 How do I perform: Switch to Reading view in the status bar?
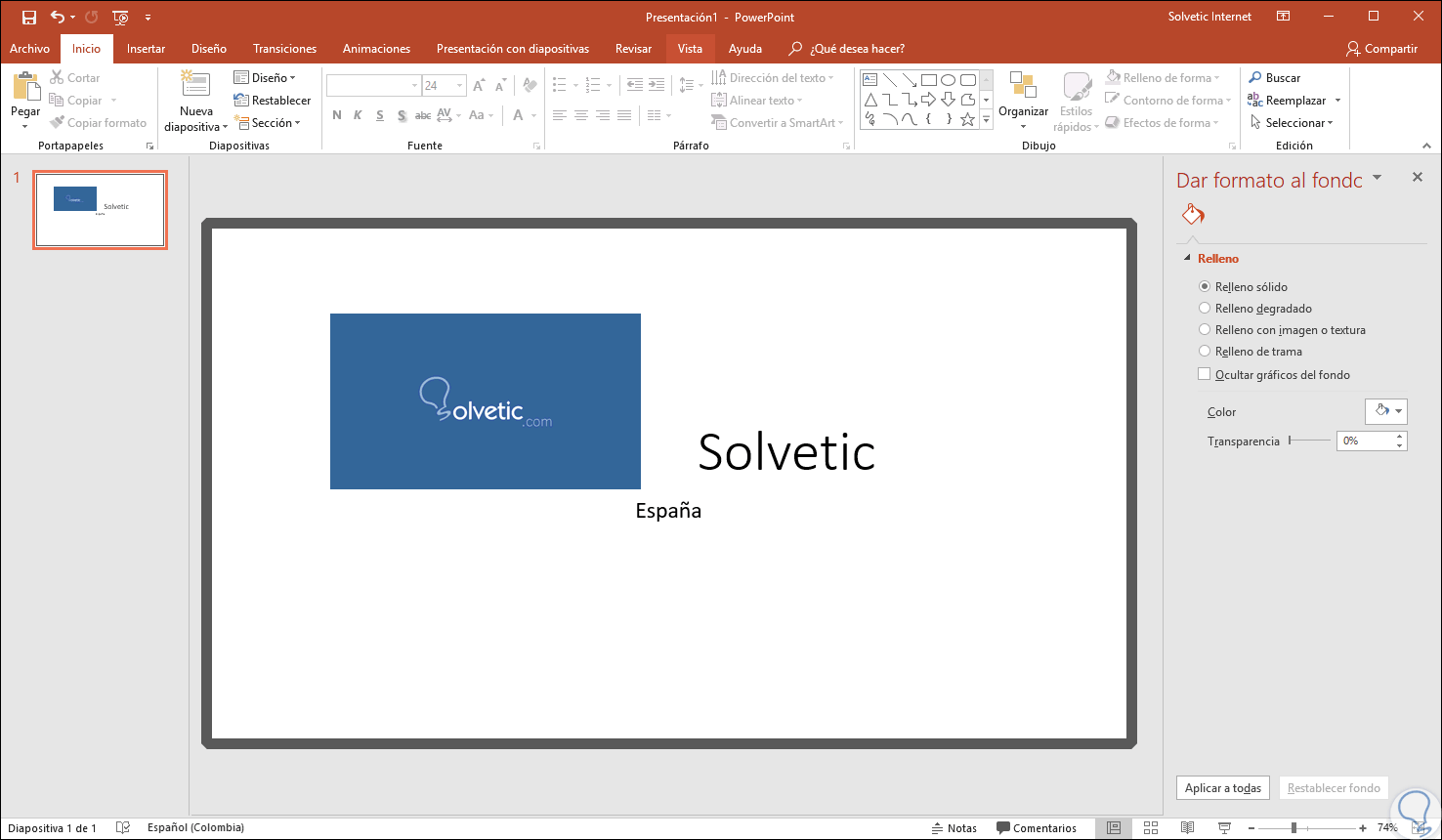click(1188, 828)
